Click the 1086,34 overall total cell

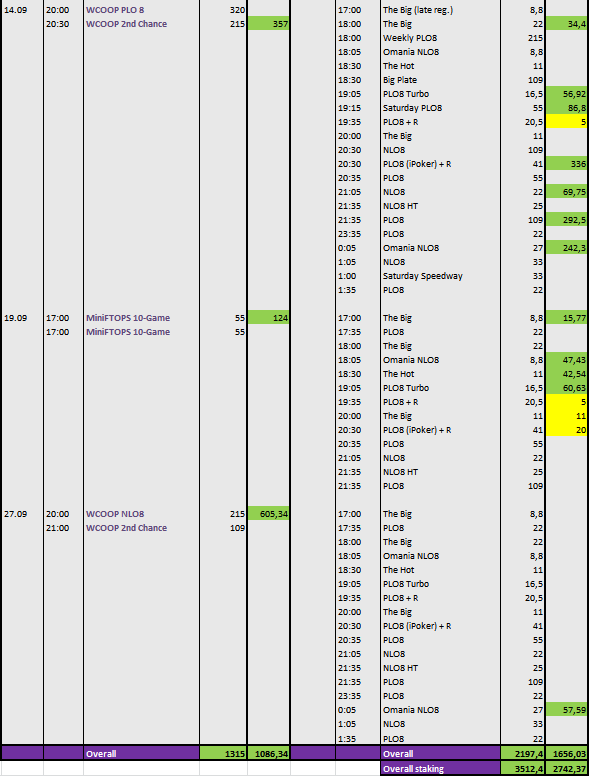coord(268,753)
